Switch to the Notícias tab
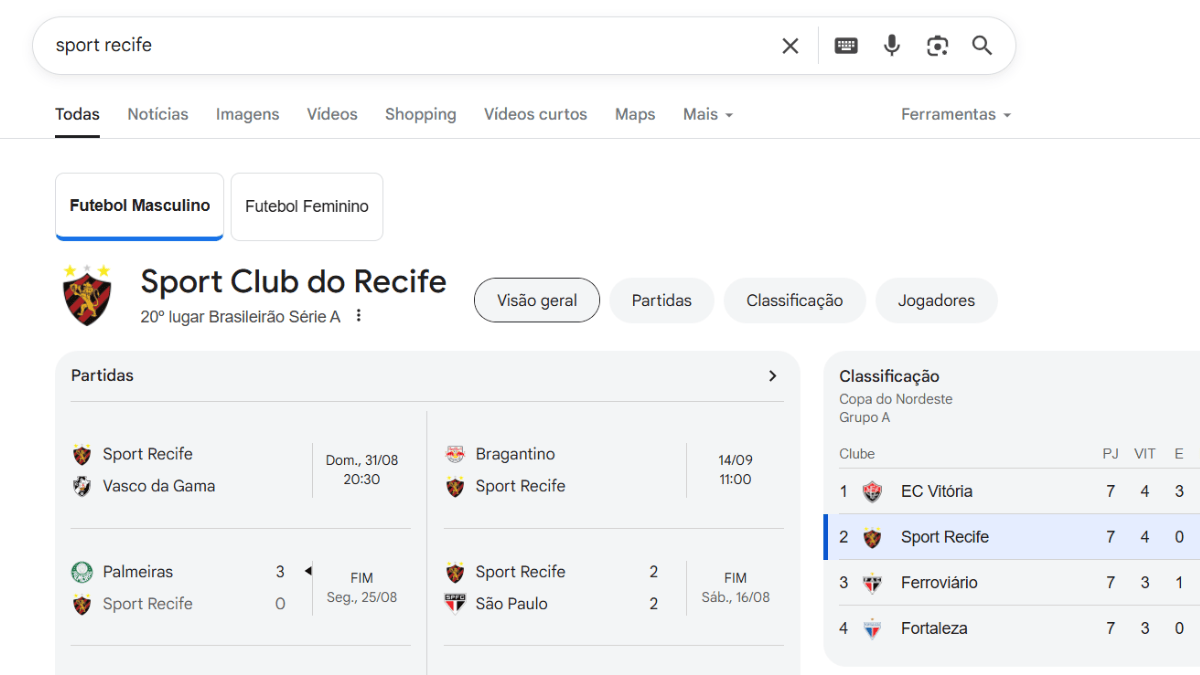Screen dimensions: 1200x675 click(158, 114)
